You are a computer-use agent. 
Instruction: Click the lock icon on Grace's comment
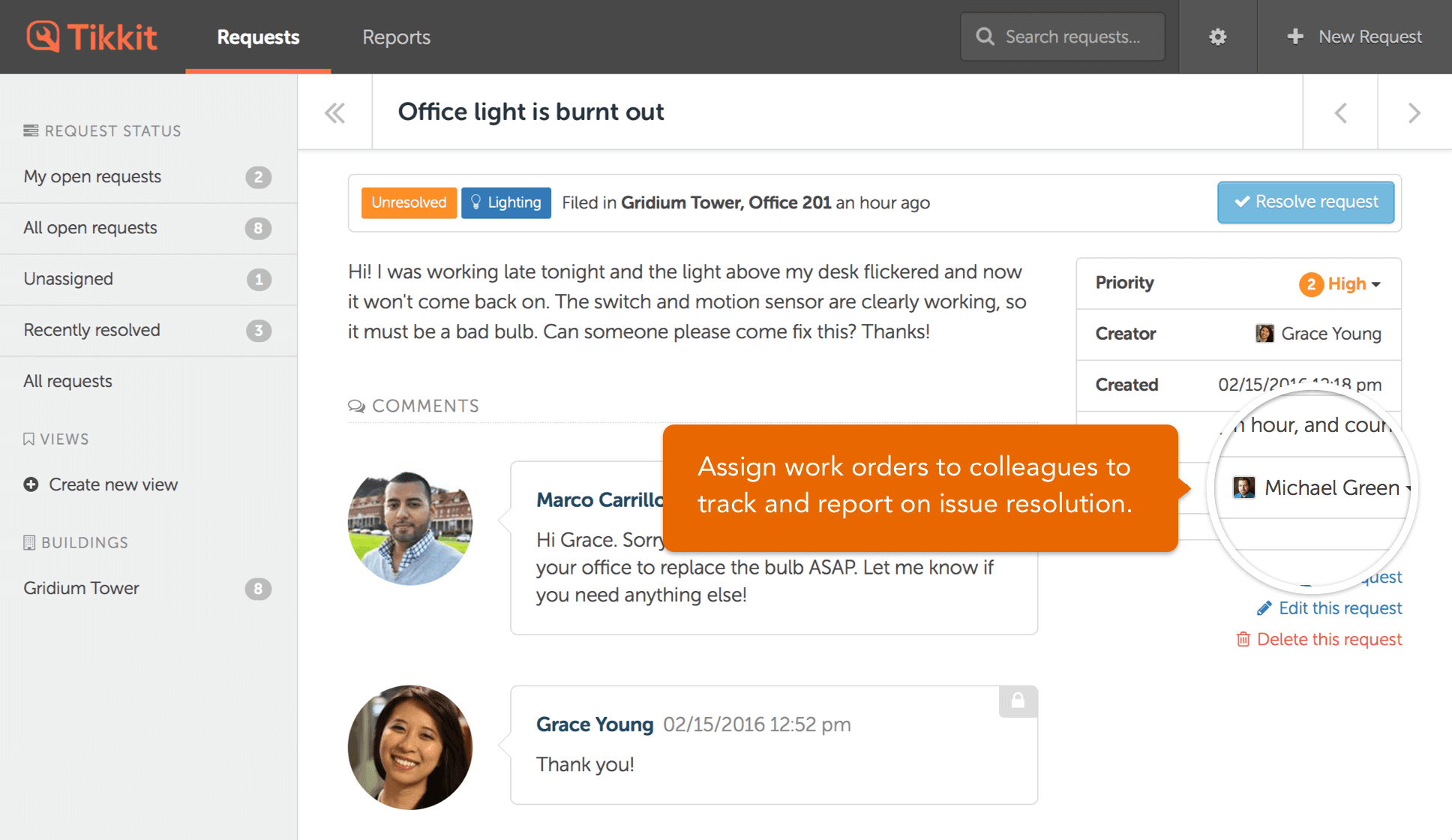[1018, 700]
